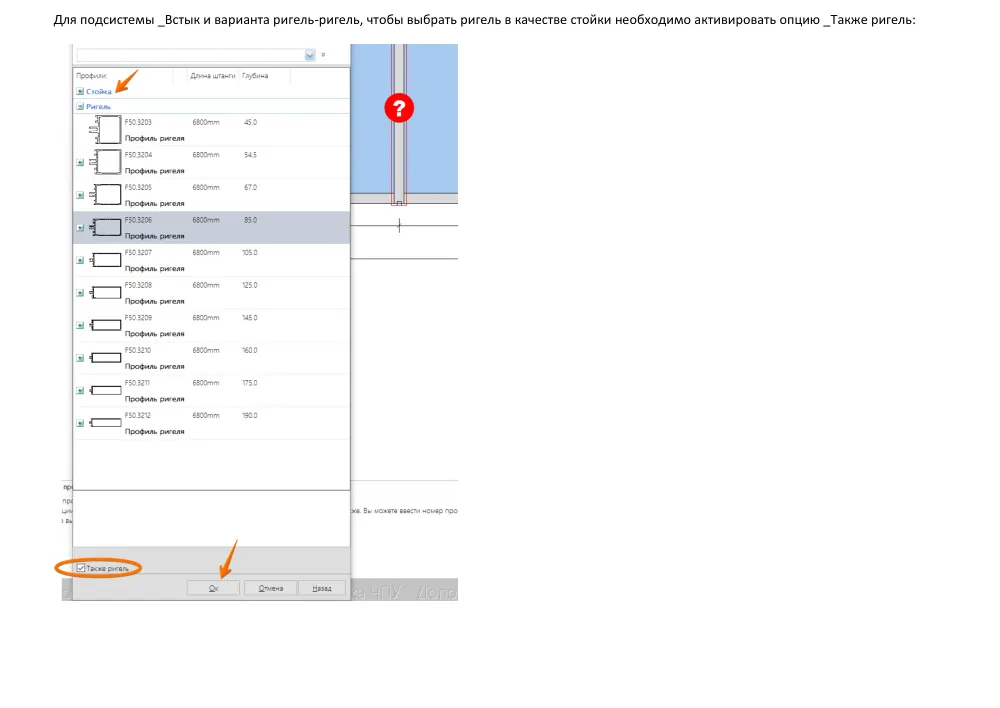Click the depth value 85.0
The image size is (1000, 708).
[251, 220]
